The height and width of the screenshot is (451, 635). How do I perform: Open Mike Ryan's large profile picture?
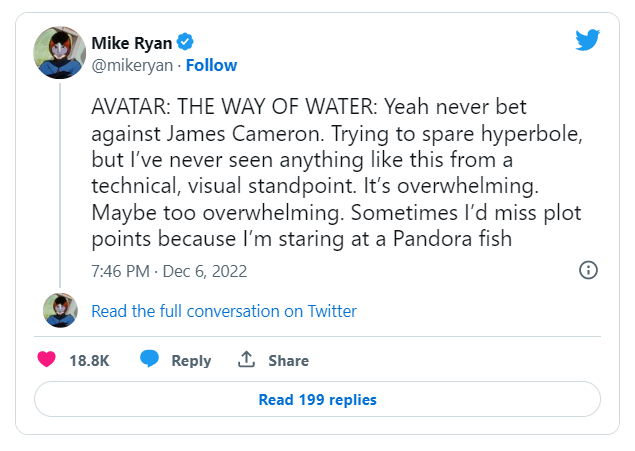point(59,53)
